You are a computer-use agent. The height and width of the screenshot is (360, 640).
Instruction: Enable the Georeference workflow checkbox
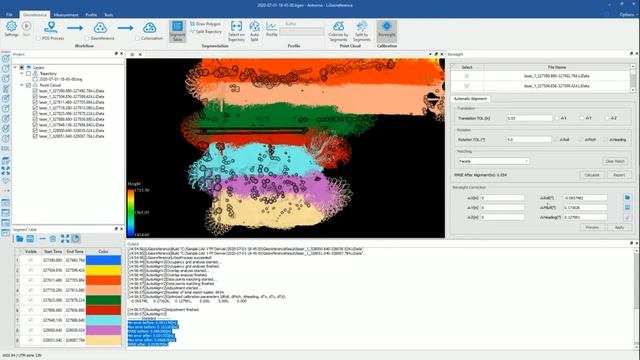(87, 38)
